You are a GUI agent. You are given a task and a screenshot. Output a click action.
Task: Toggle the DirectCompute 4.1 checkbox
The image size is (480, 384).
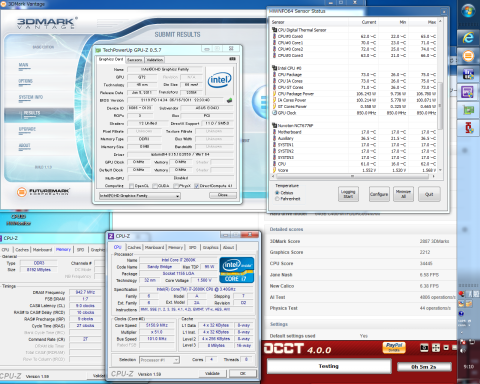(196, 186)
